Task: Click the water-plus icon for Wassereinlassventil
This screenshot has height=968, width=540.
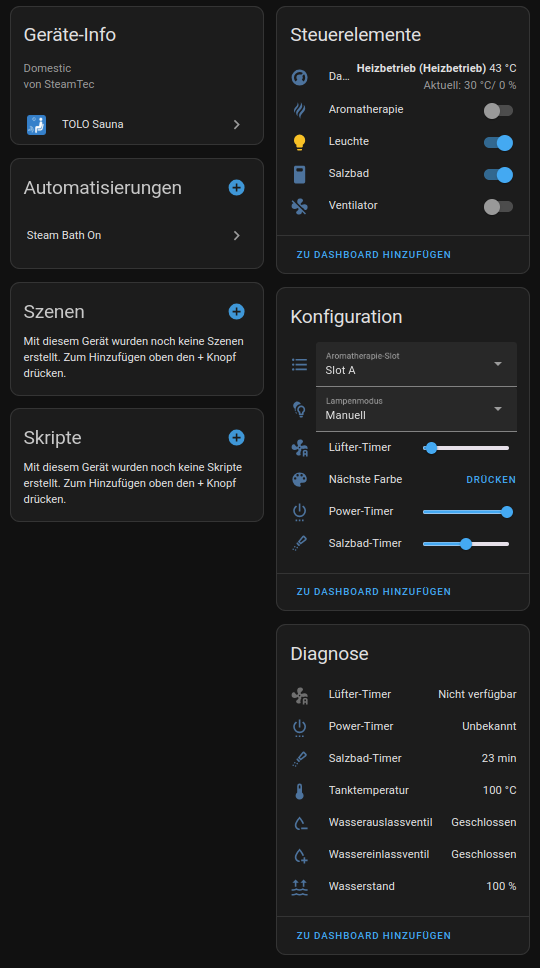Action: (x=299, y=855)
